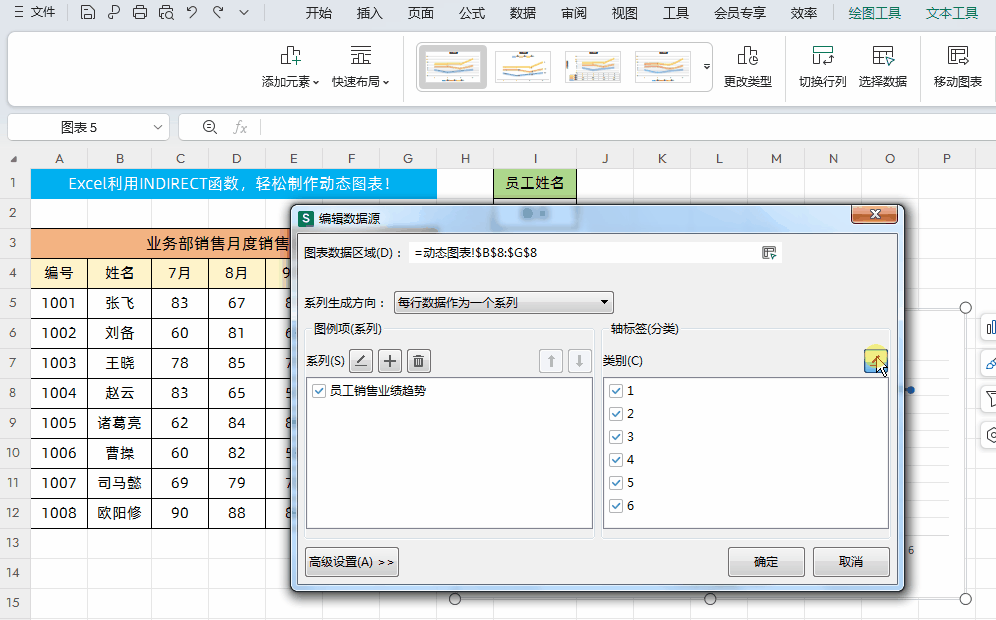This screenshot has height=620, width=996.
Task: Click row header 13
Action: [x=14, y=542]
